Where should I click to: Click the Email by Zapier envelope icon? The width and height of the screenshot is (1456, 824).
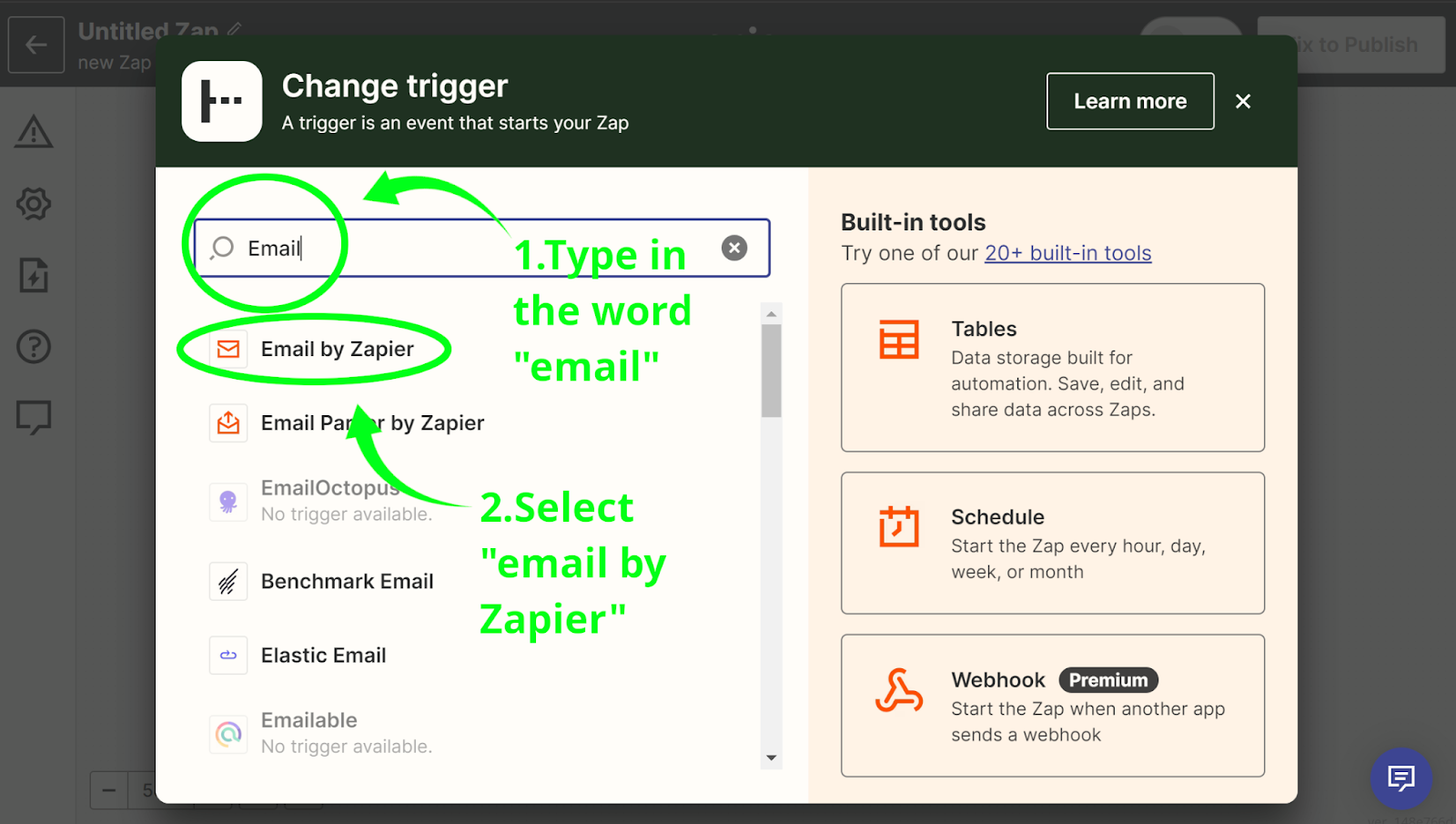point(228,349)
